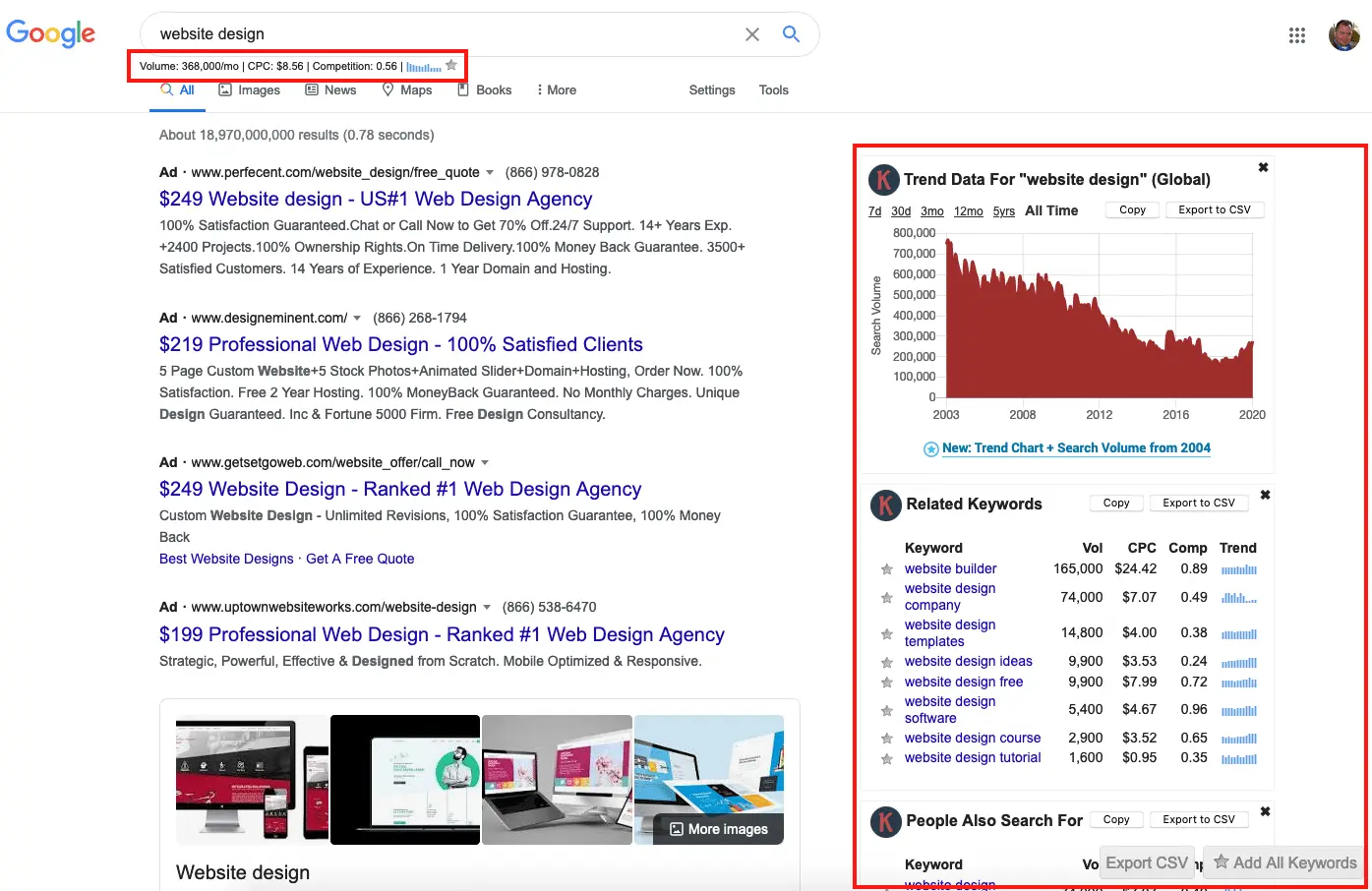The height and width of the screenshot is (891, 1372).
Task: Clear the search box with the X icon
Action: pyautogui.click(x=752, y=34)
